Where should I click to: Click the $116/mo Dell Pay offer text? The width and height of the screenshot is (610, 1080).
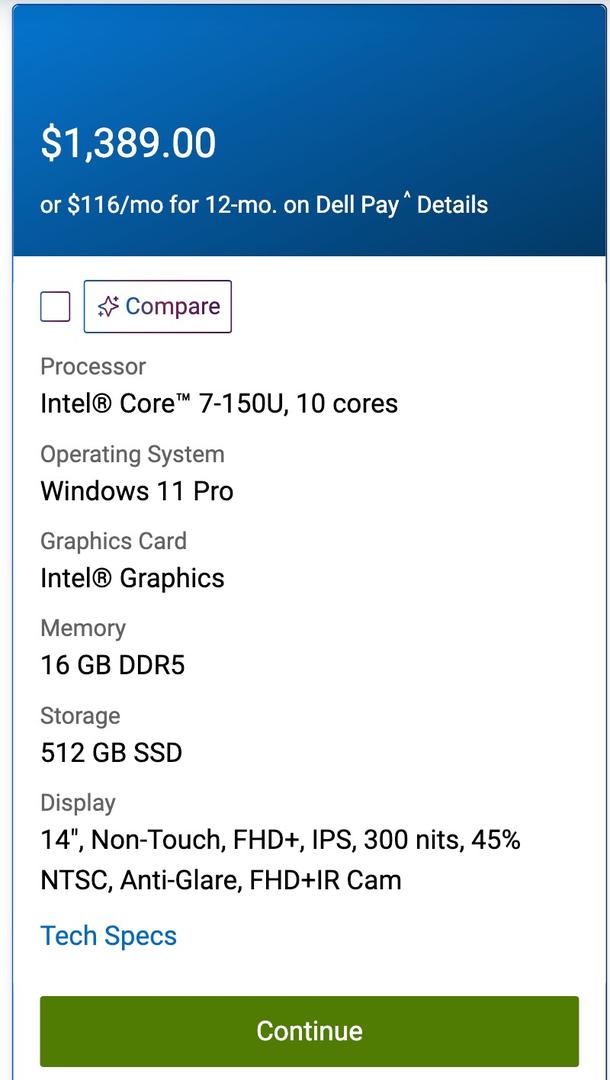[218, 205]
